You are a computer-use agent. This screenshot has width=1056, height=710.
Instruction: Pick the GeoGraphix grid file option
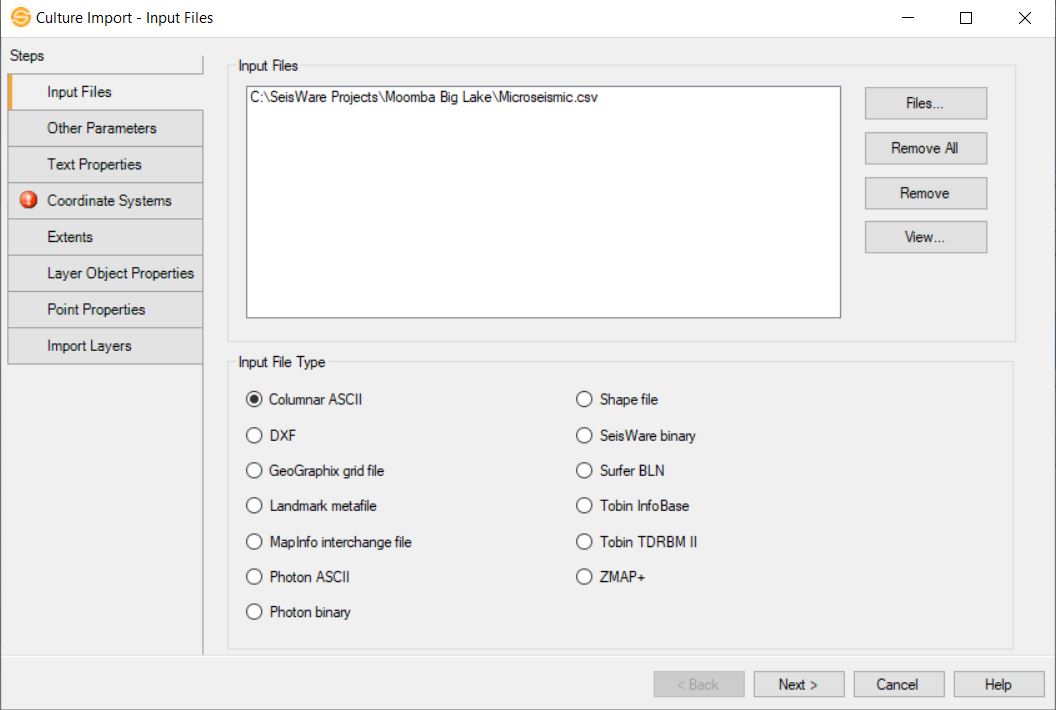254,471
